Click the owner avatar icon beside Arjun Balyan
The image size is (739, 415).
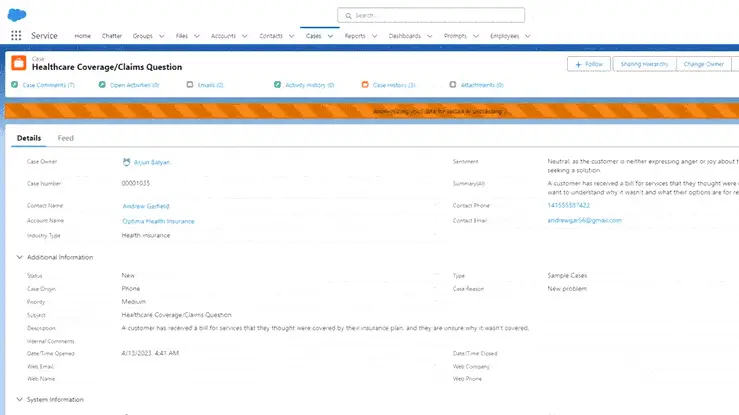(126, 162)
